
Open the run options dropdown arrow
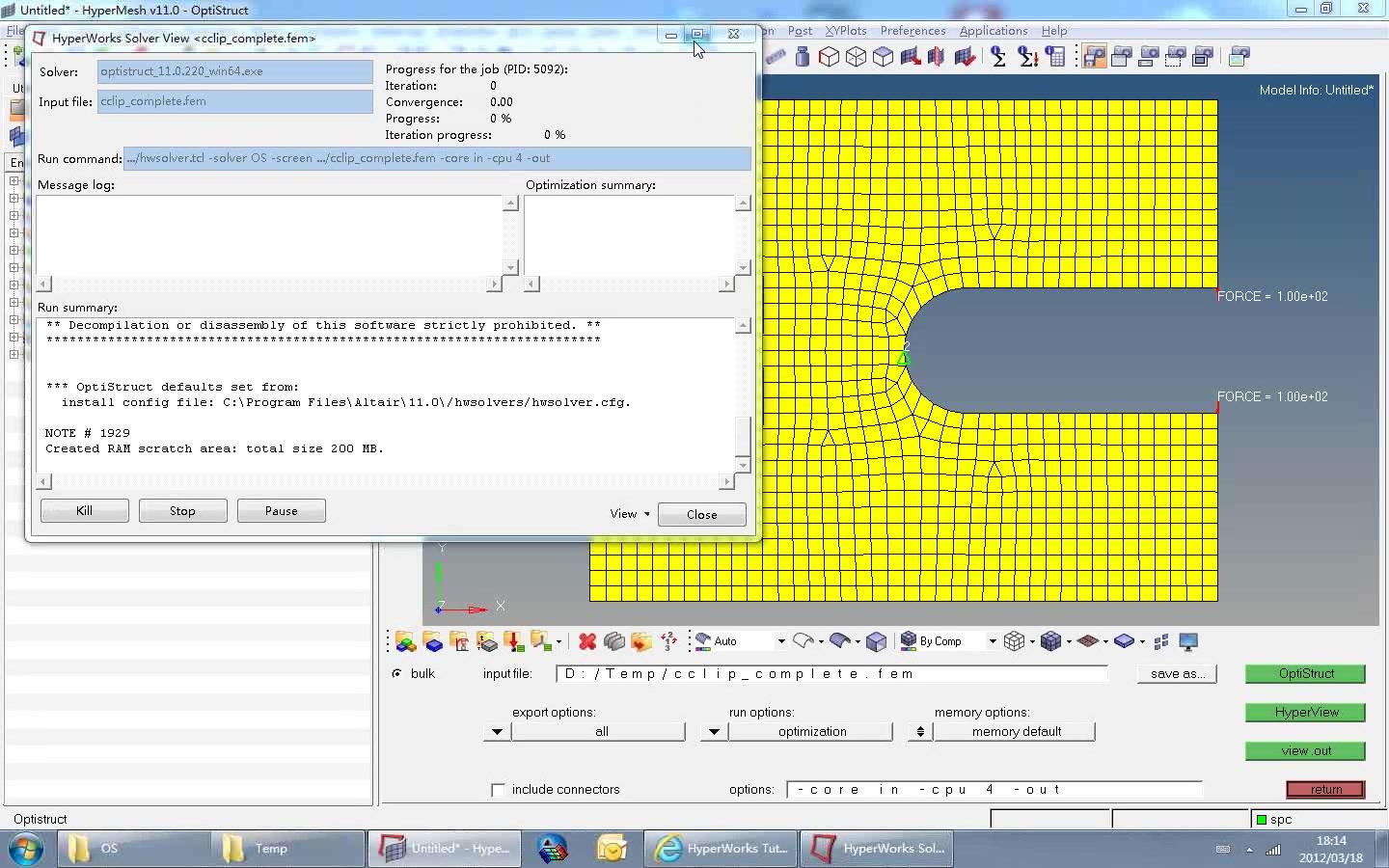click(714, 732)
